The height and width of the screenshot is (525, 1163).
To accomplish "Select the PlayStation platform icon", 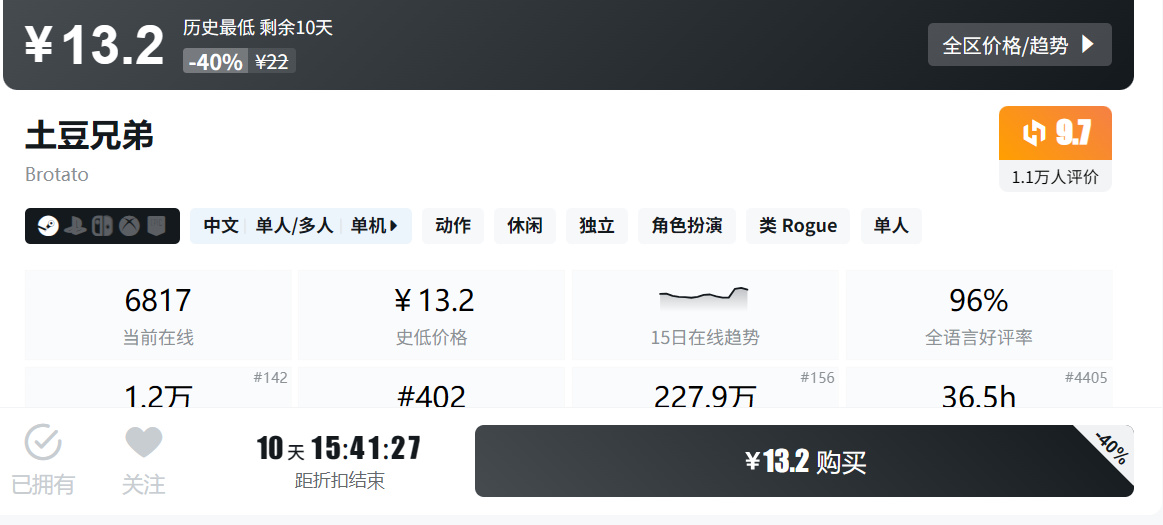I will pos(75,226).
